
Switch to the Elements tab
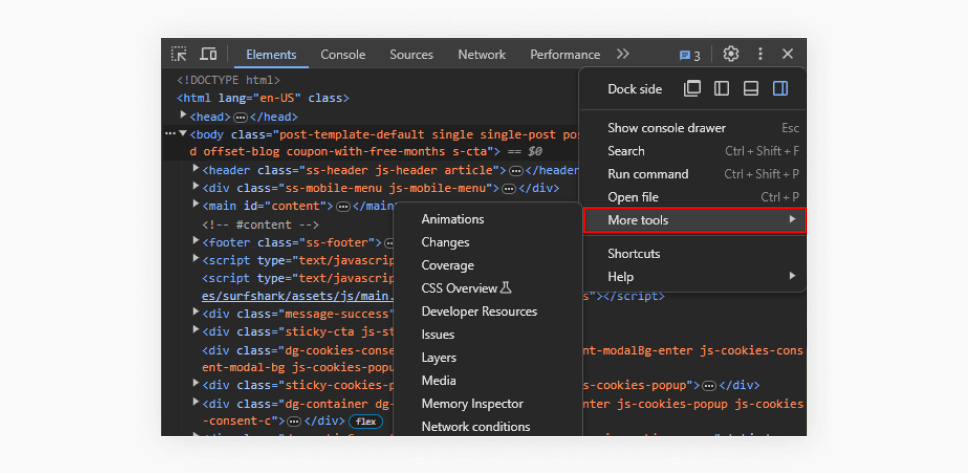pos(271,54)
